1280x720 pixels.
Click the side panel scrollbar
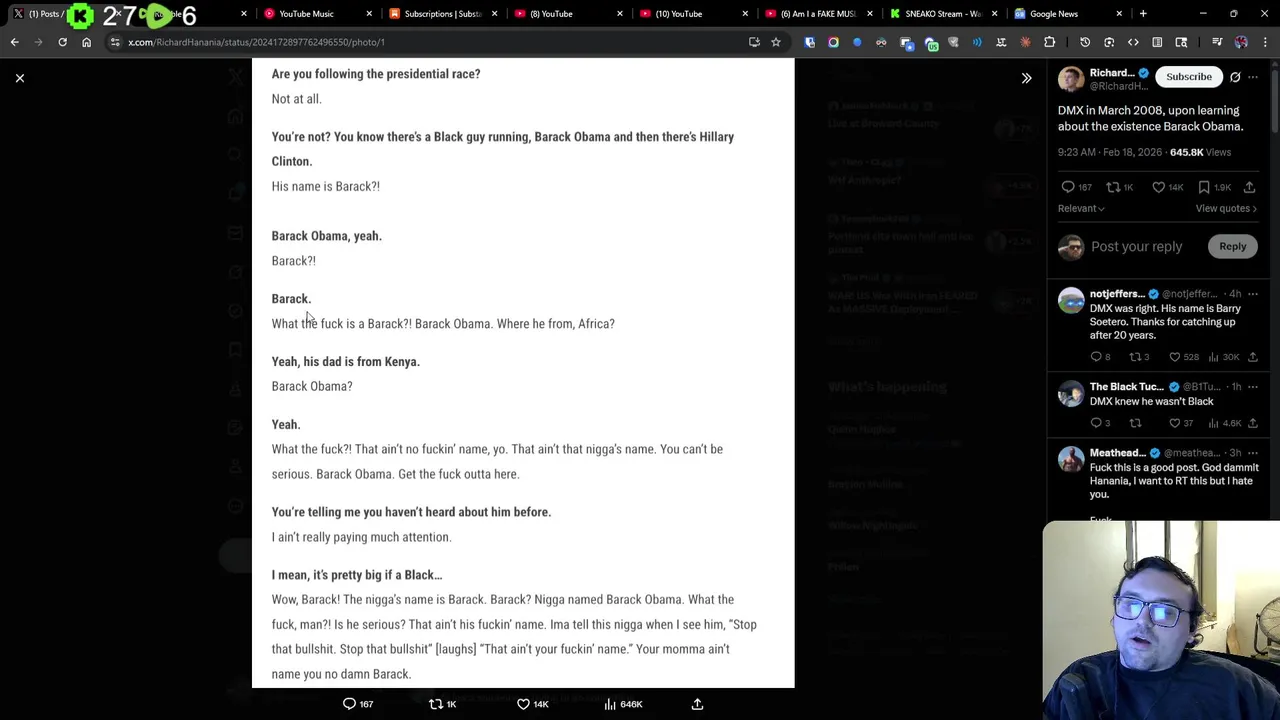click(1275, 100)
